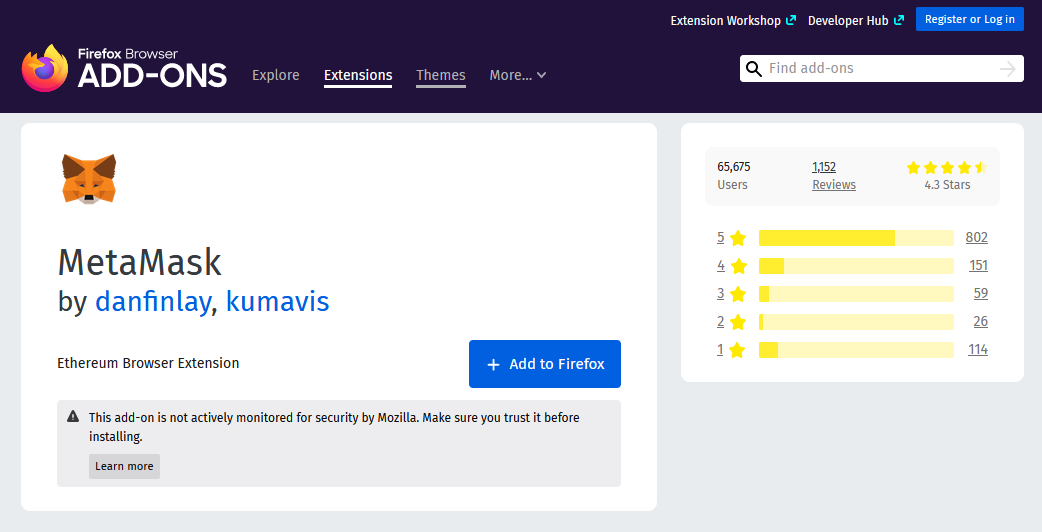Click the 2-star rating bar
This screenshot has height=532, width=1042.
click(x=856, y=321)
